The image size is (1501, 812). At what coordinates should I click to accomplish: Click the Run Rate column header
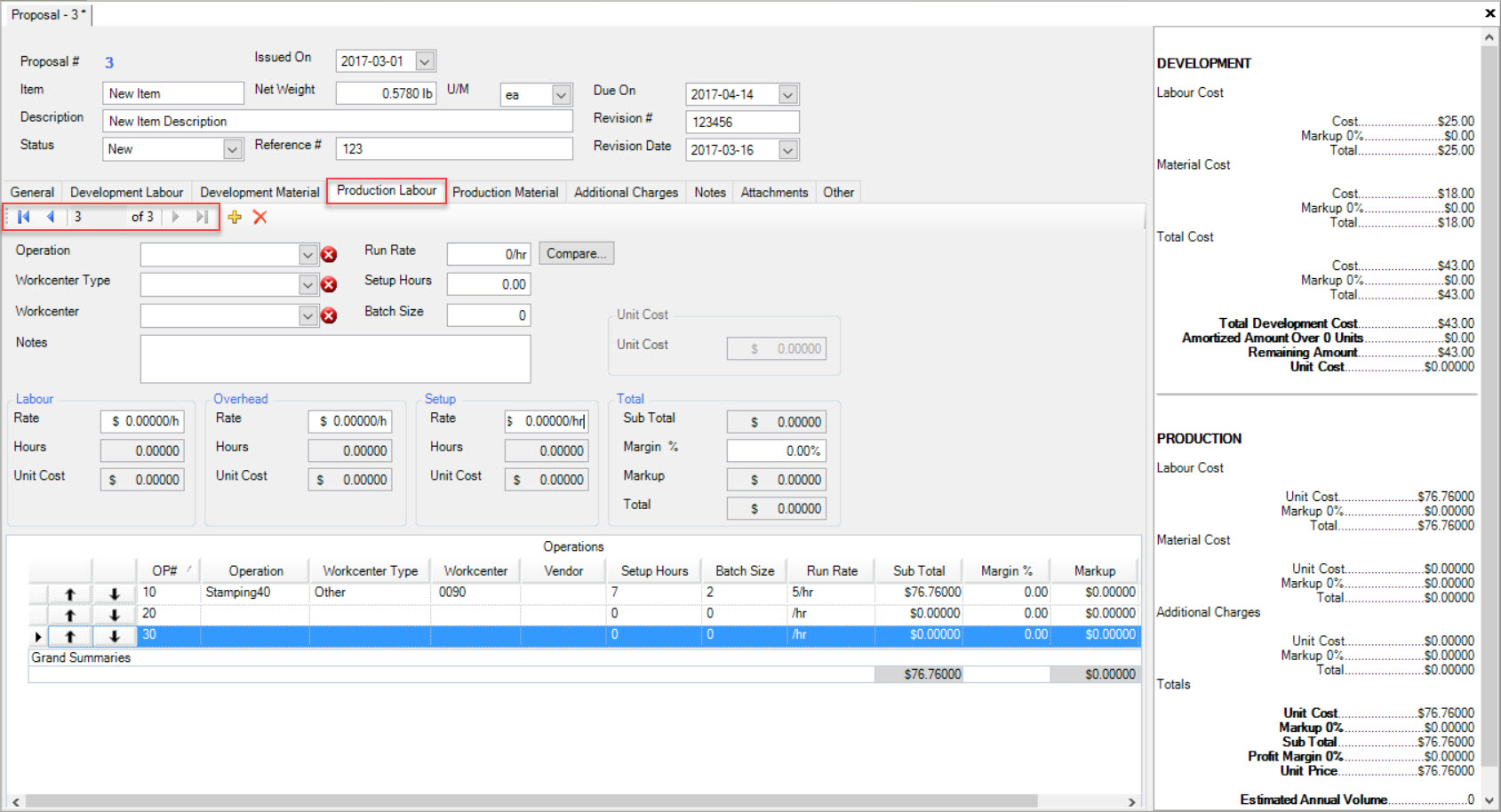(x=832, y=570)
